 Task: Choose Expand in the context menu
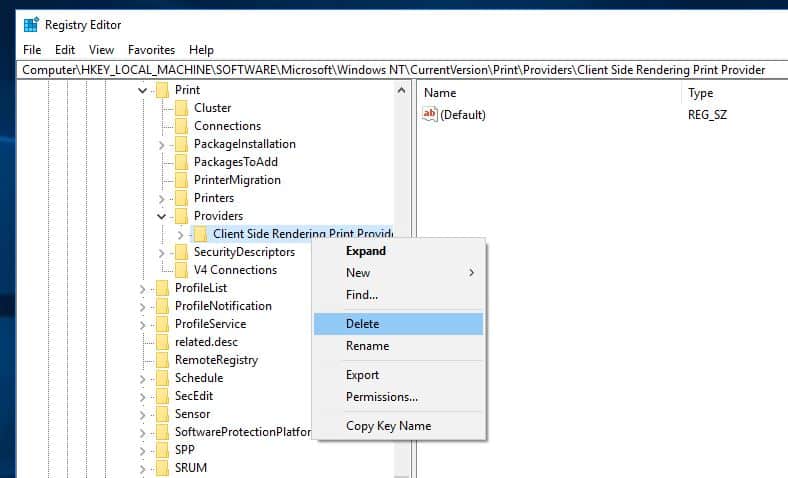[x=399, y=251]
